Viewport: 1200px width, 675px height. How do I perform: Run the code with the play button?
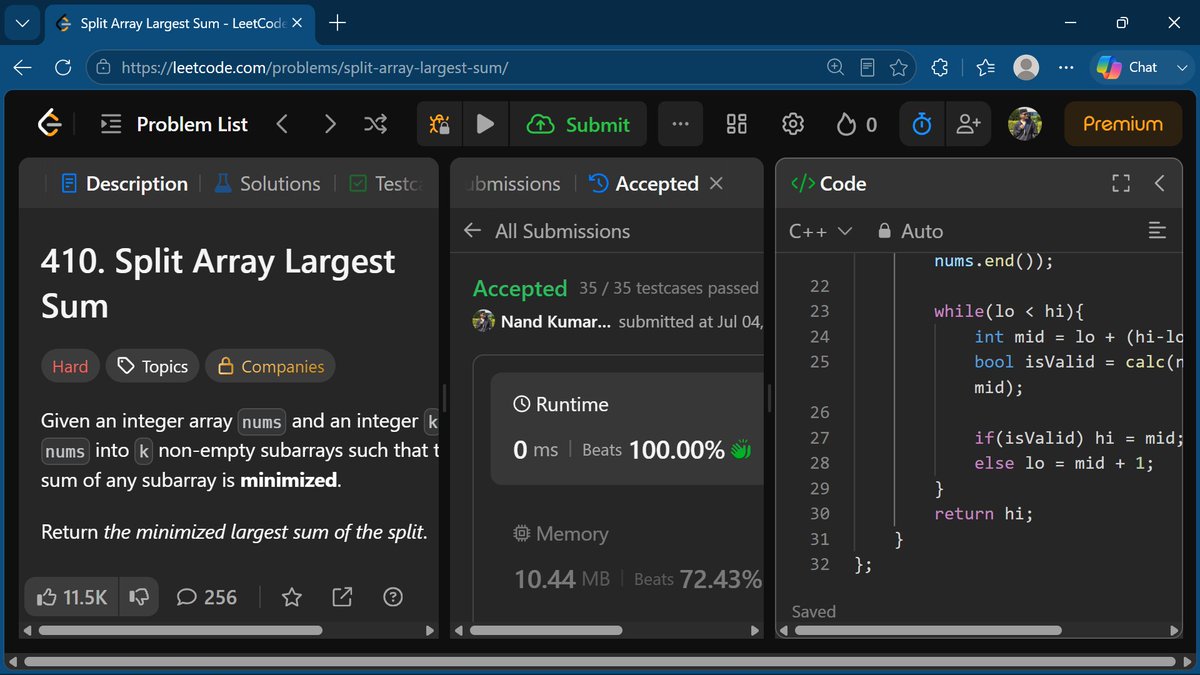coord(486,124)
